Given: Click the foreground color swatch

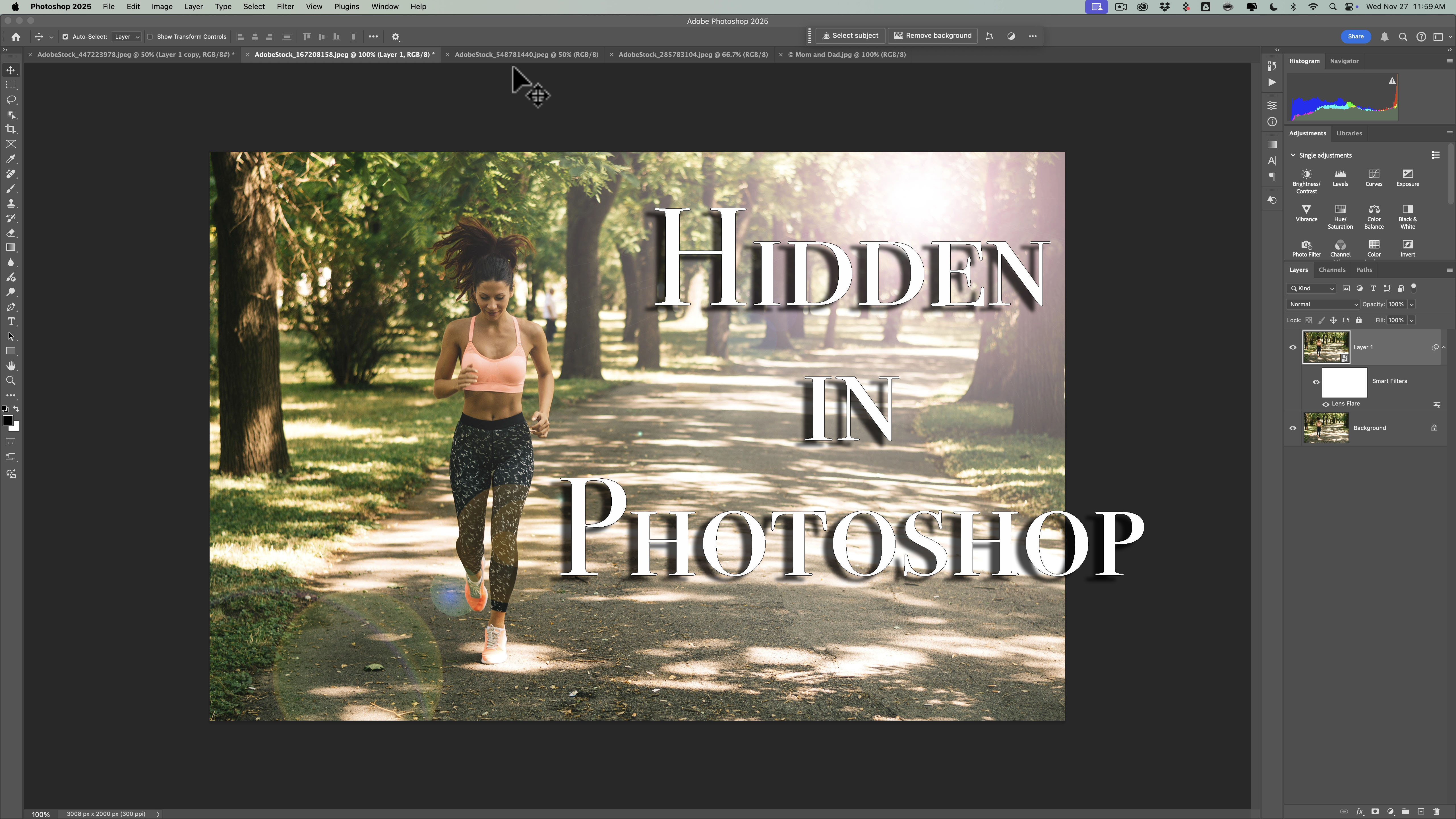Looking at the screenshot, I should (x=8, y=420).
